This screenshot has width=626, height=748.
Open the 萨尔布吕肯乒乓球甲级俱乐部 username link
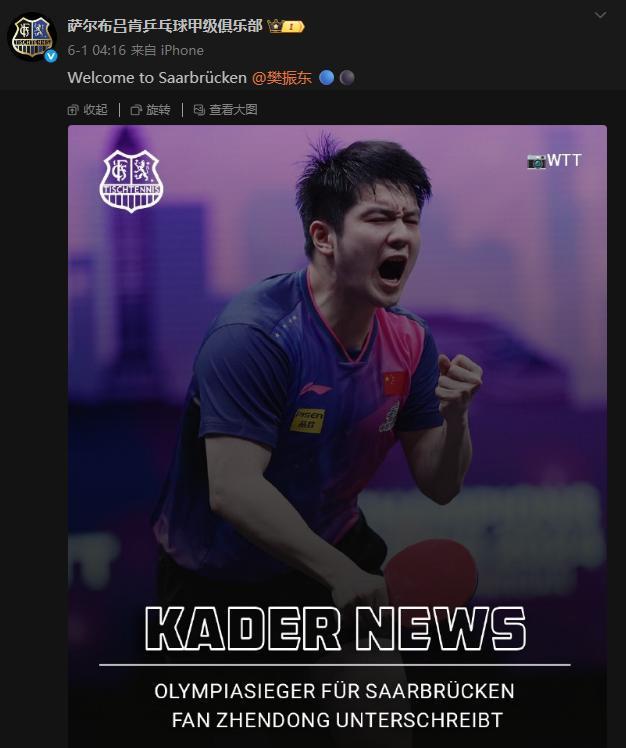(165, 26)
